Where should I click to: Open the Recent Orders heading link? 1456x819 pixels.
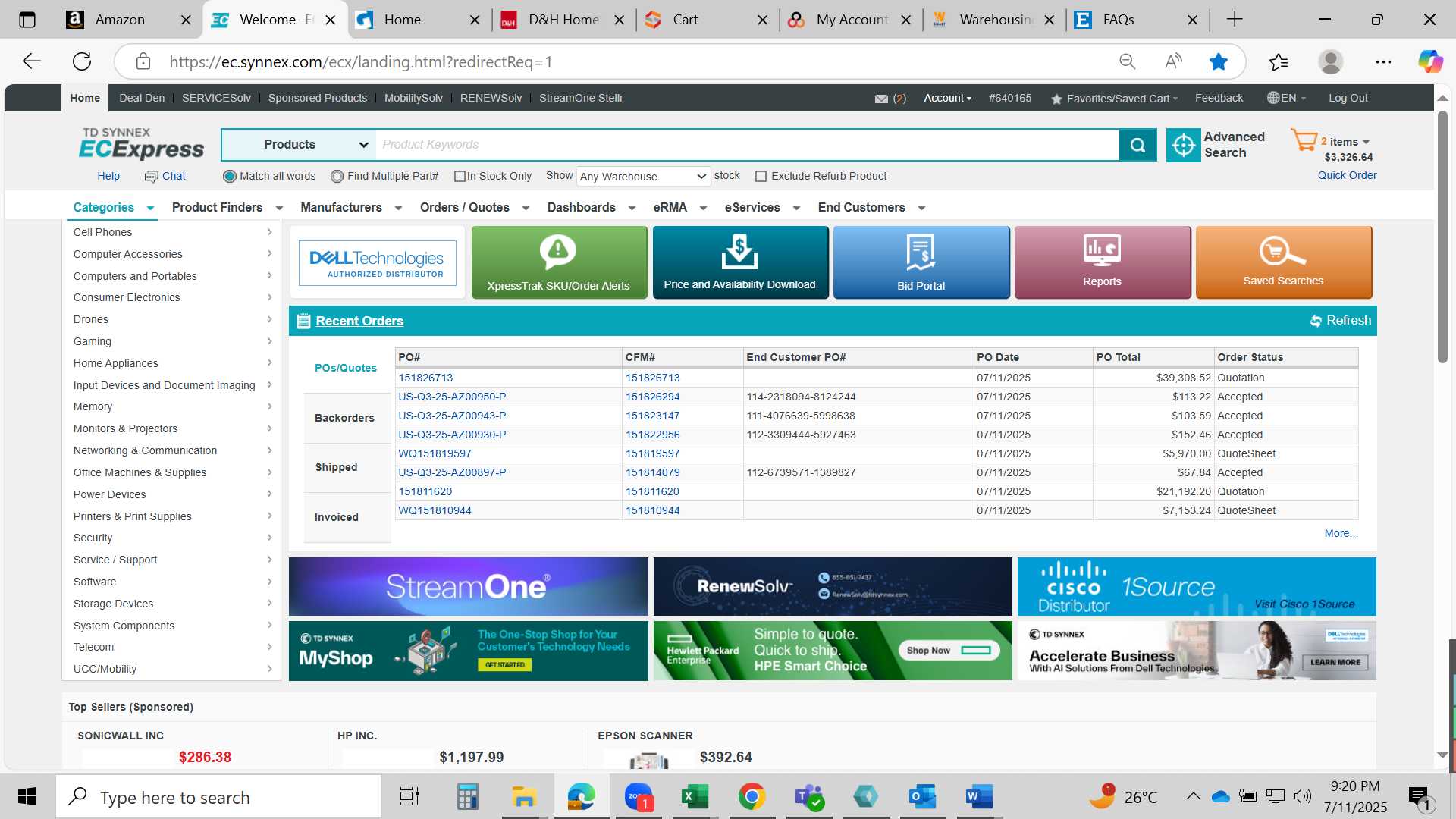(359, 321)
